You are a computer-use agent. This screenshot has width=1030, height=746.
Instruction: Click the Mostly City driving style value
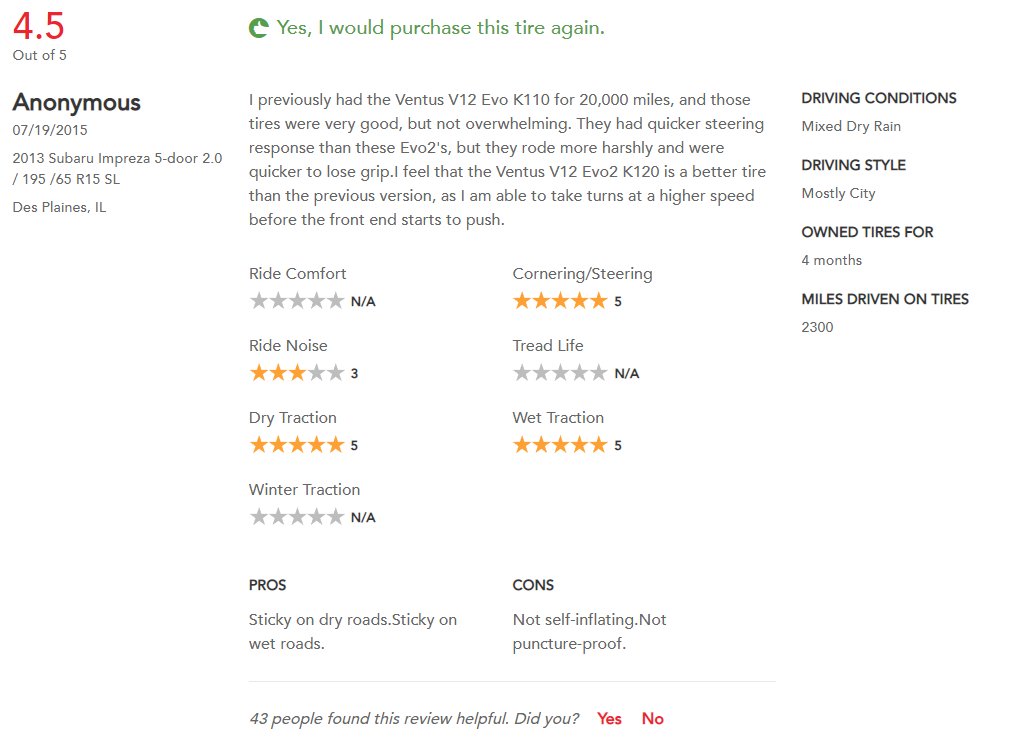tap(838, 193)
